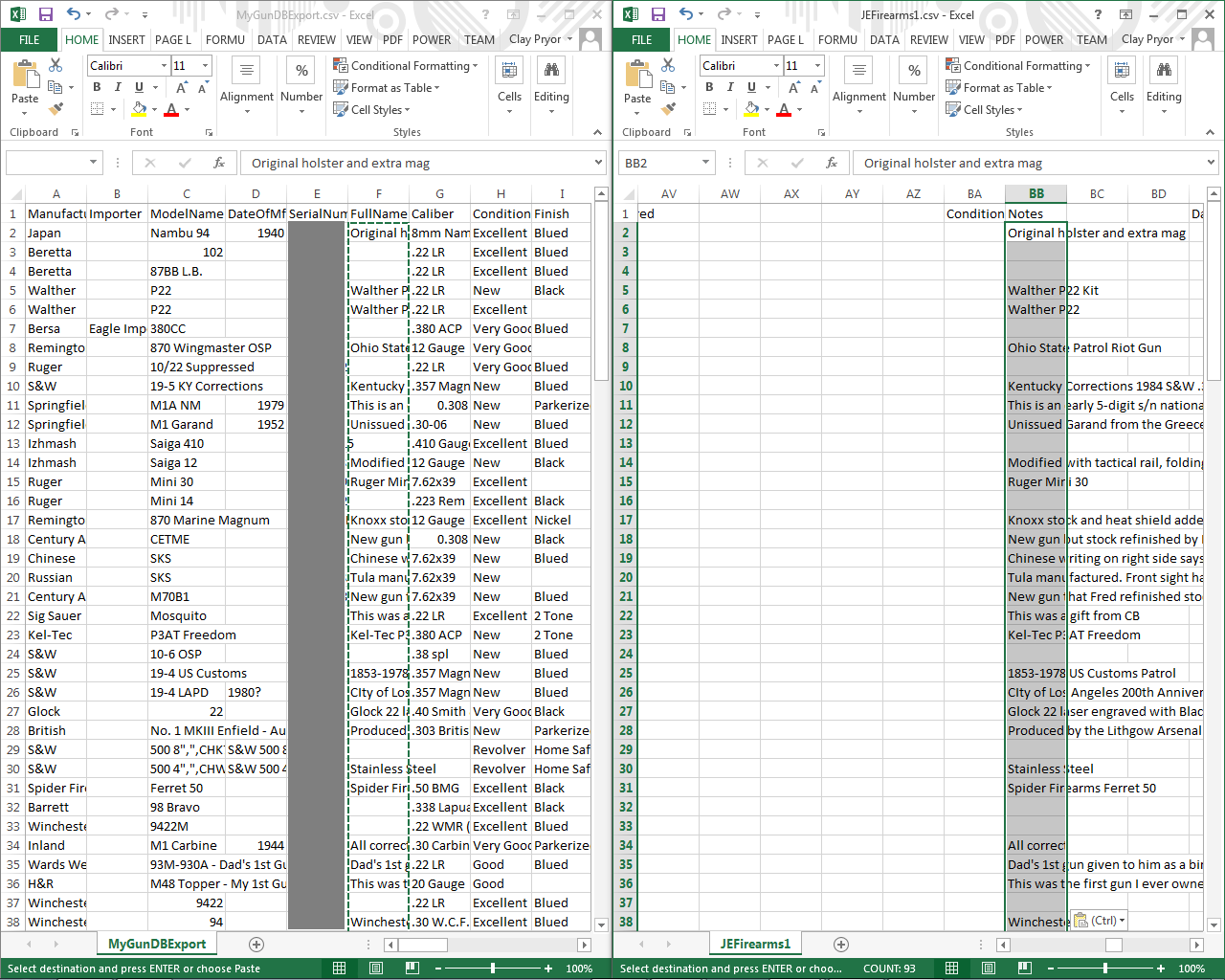Viewport: 1225px width, 980px height.
Task: Open the DATA tab in JEFirearms1 window
Action: click(x=884, y=39)
